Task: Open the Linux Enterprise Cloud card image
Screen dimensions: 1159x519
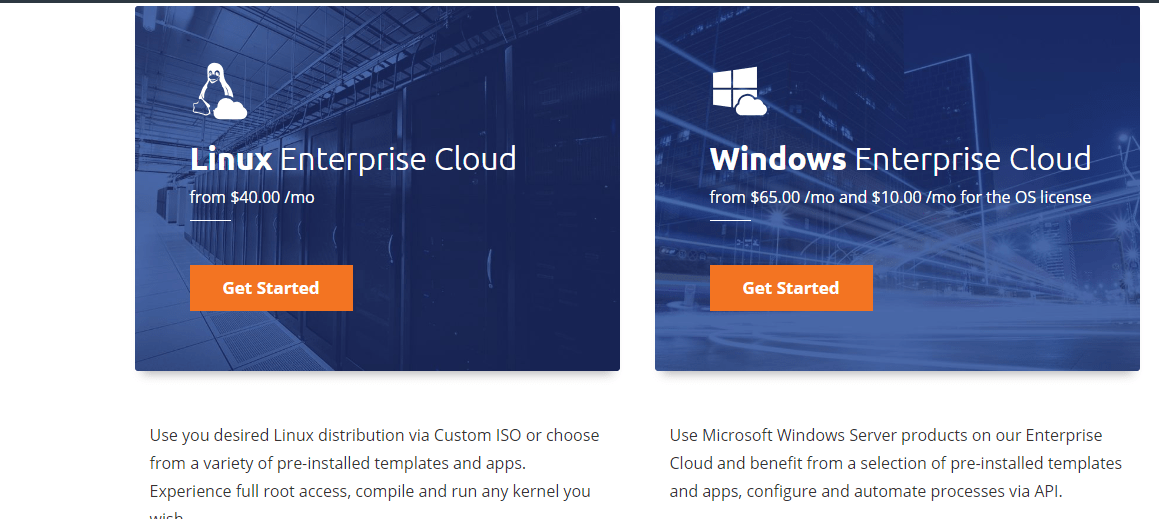Action: pos(377,189)
